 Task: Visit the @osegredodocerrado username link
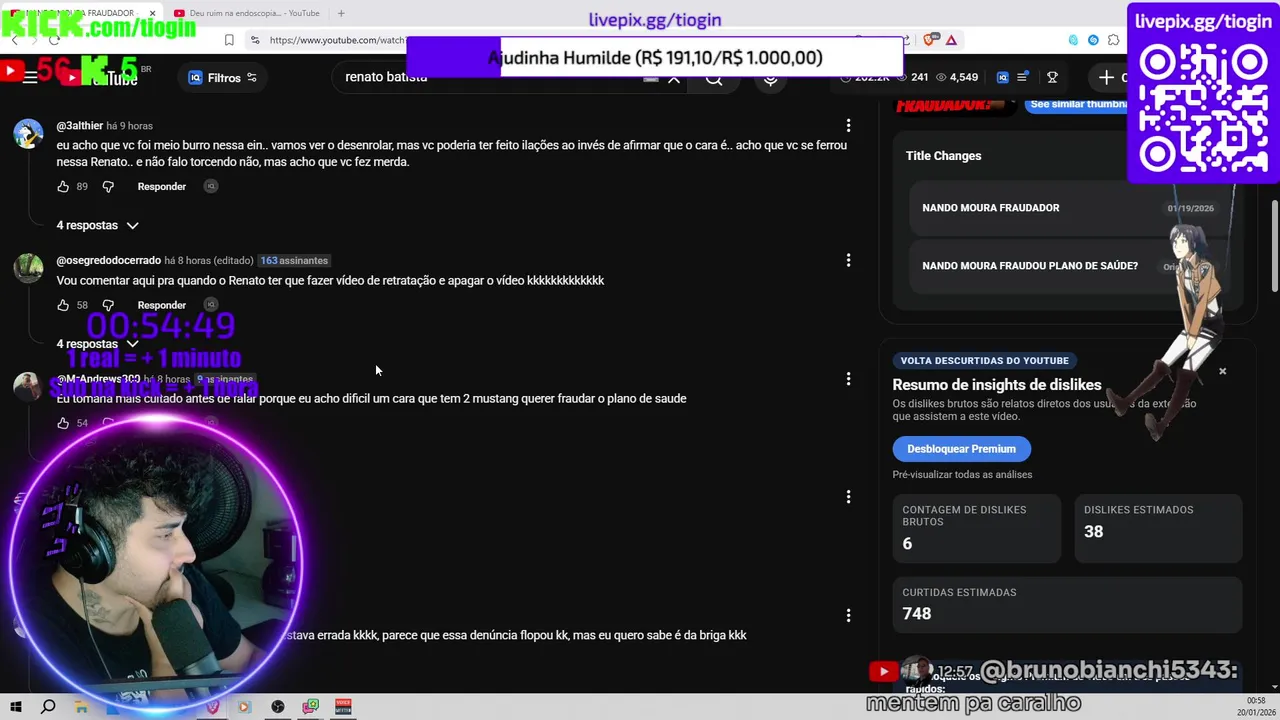pos(108,260)
